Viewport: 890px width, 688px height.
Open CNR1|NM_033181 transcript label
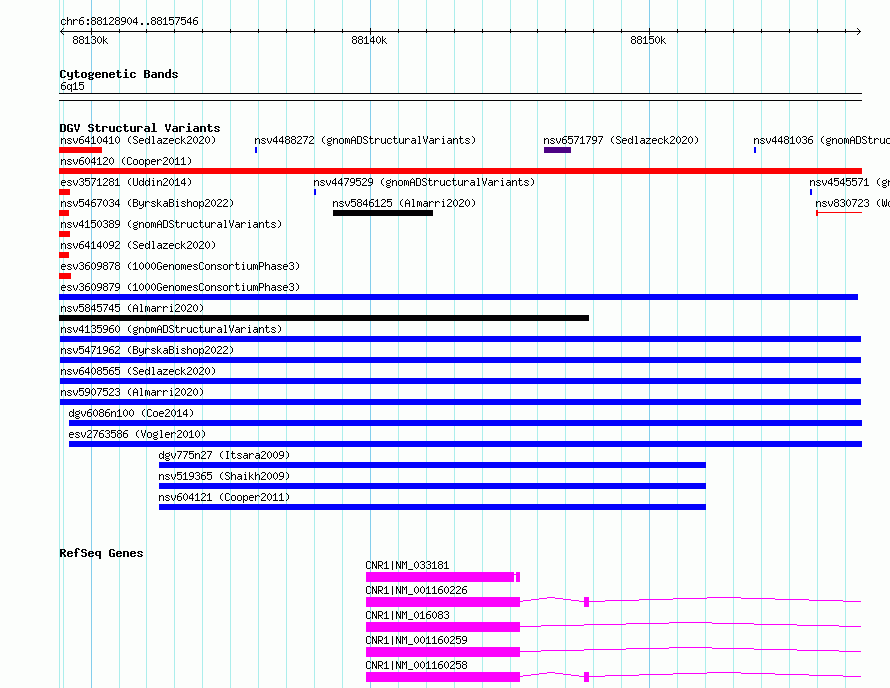(407, 565)
